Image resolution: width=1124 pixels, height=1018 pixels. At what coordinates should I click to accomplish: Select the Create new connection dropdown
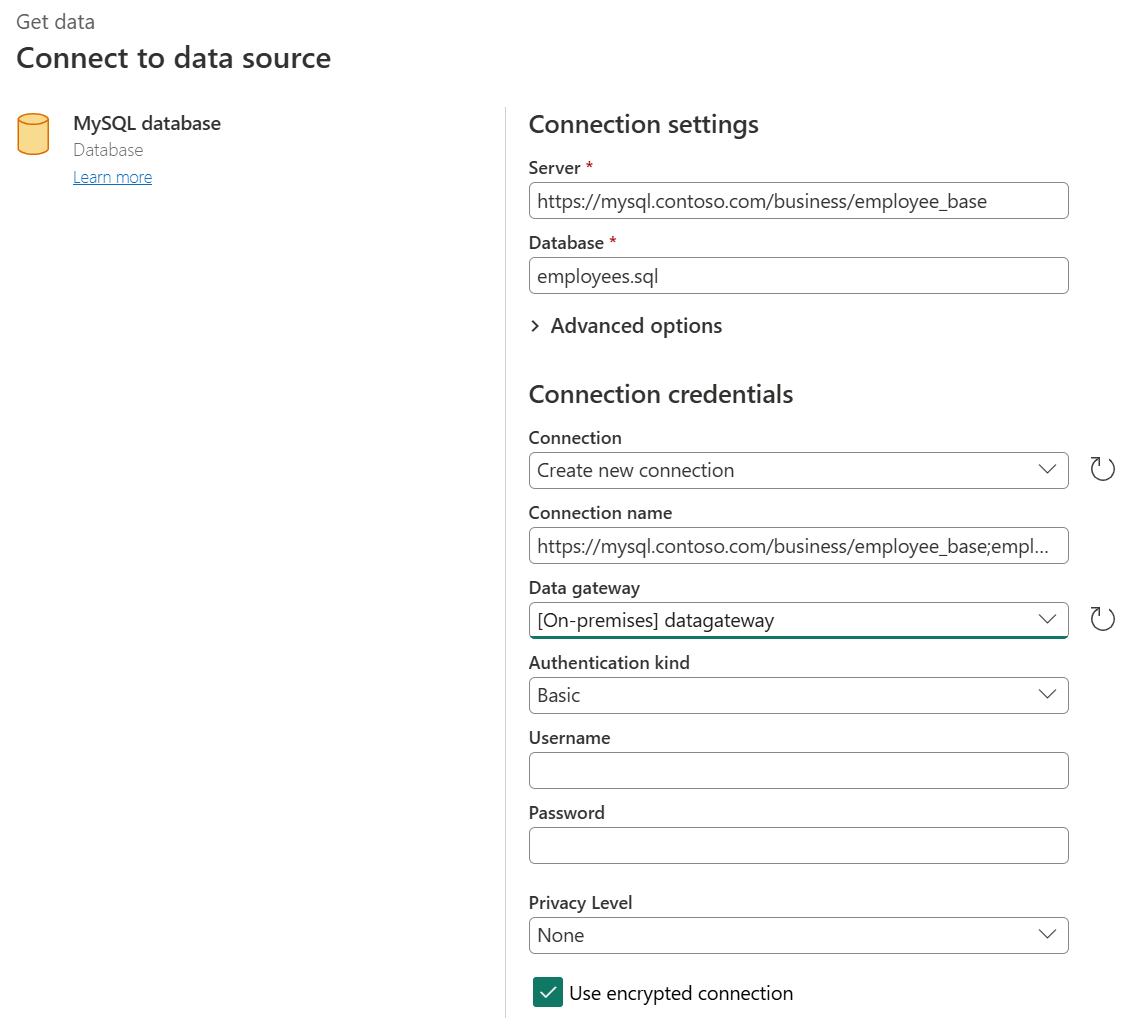798,470
